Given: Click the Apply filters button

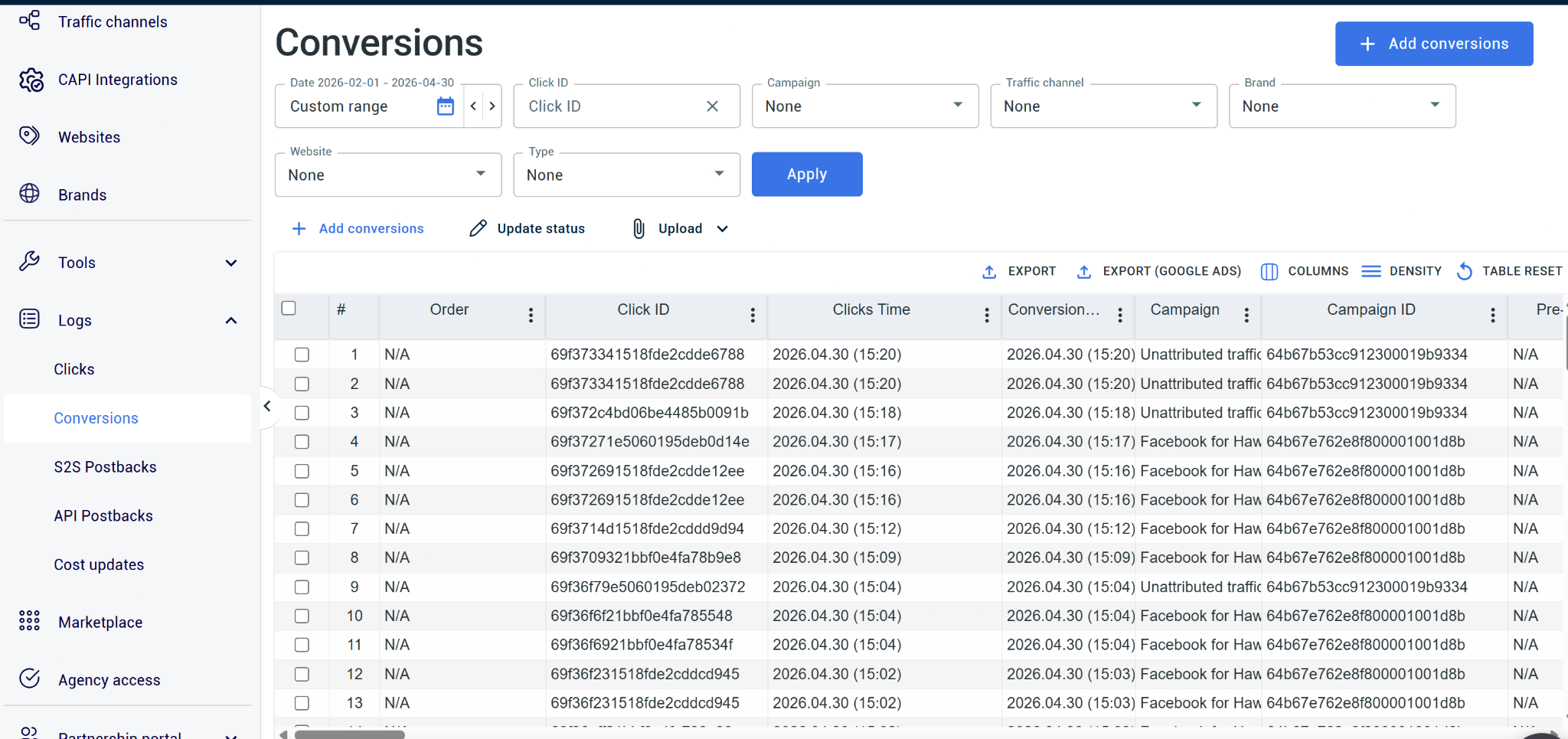Looking at the screenshot, I should tap(807, 175).
